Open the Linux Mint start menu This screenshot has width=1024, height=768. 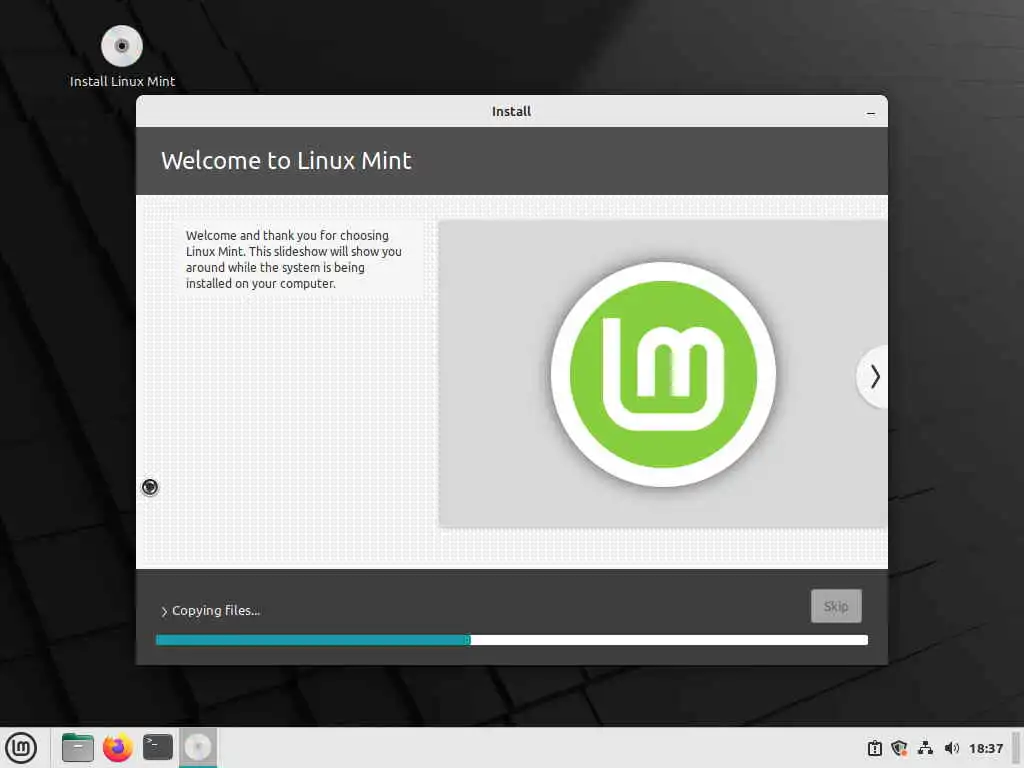coord(21,747)
